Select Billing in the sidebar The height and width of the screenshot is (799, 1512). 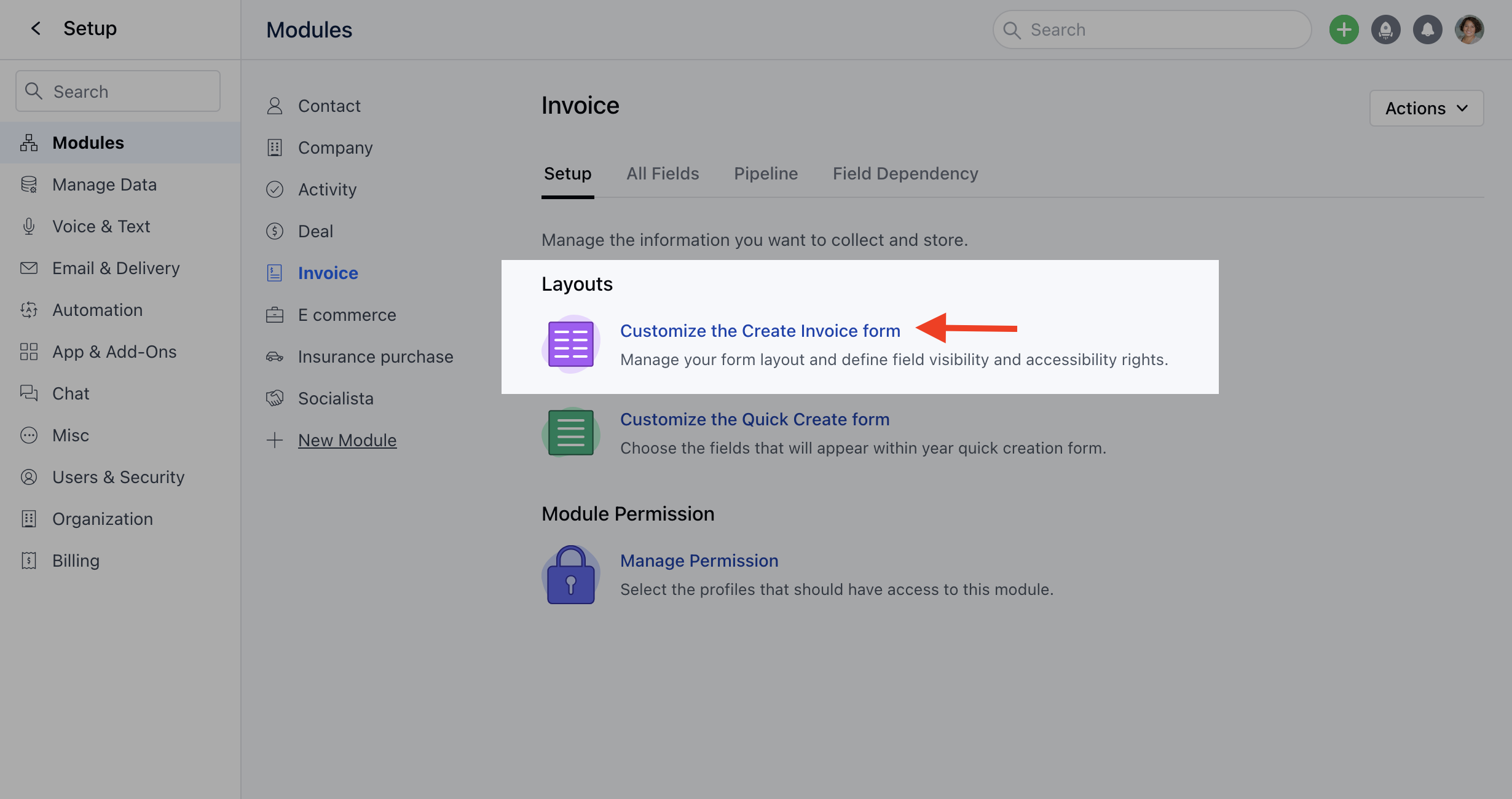tap(120, 561)
